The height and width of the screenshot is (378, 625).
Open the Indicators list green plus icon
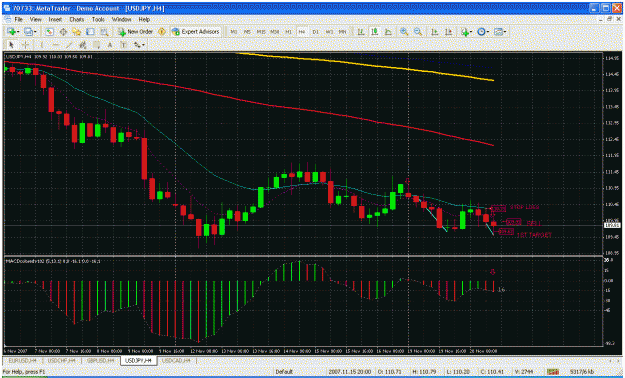464,32
